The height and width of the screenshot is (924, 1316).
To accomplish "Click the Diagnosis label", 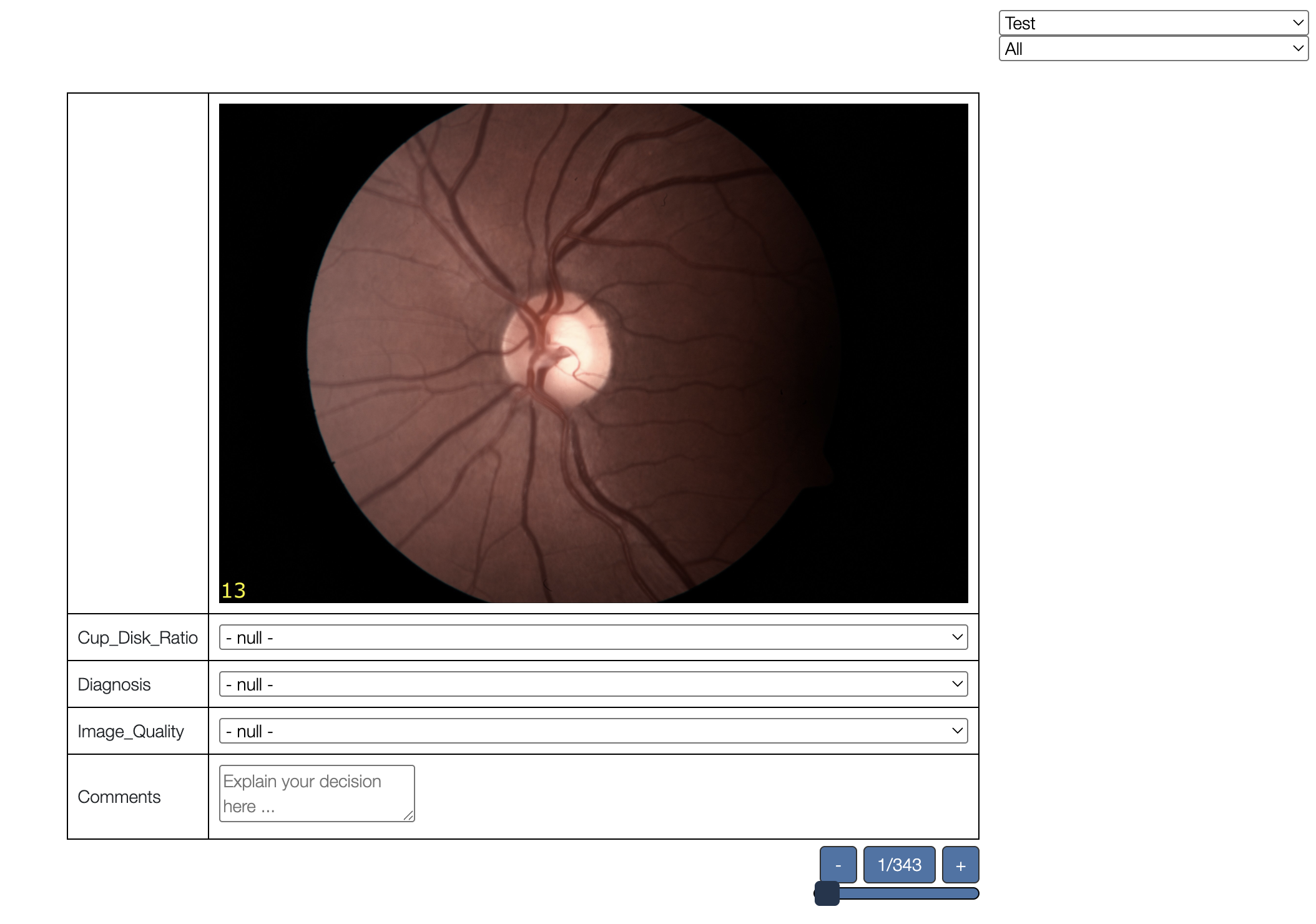I will 114,684.
